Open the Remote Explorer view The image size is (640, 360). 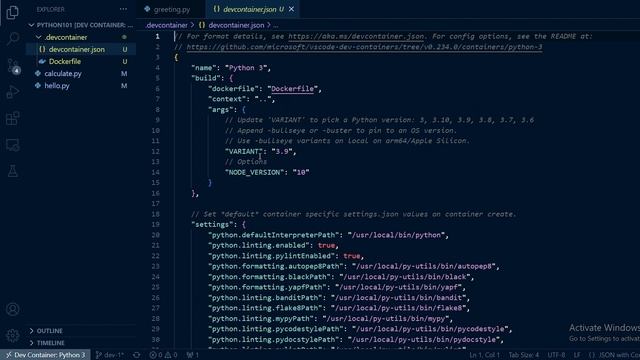click(x=13, y=145)
